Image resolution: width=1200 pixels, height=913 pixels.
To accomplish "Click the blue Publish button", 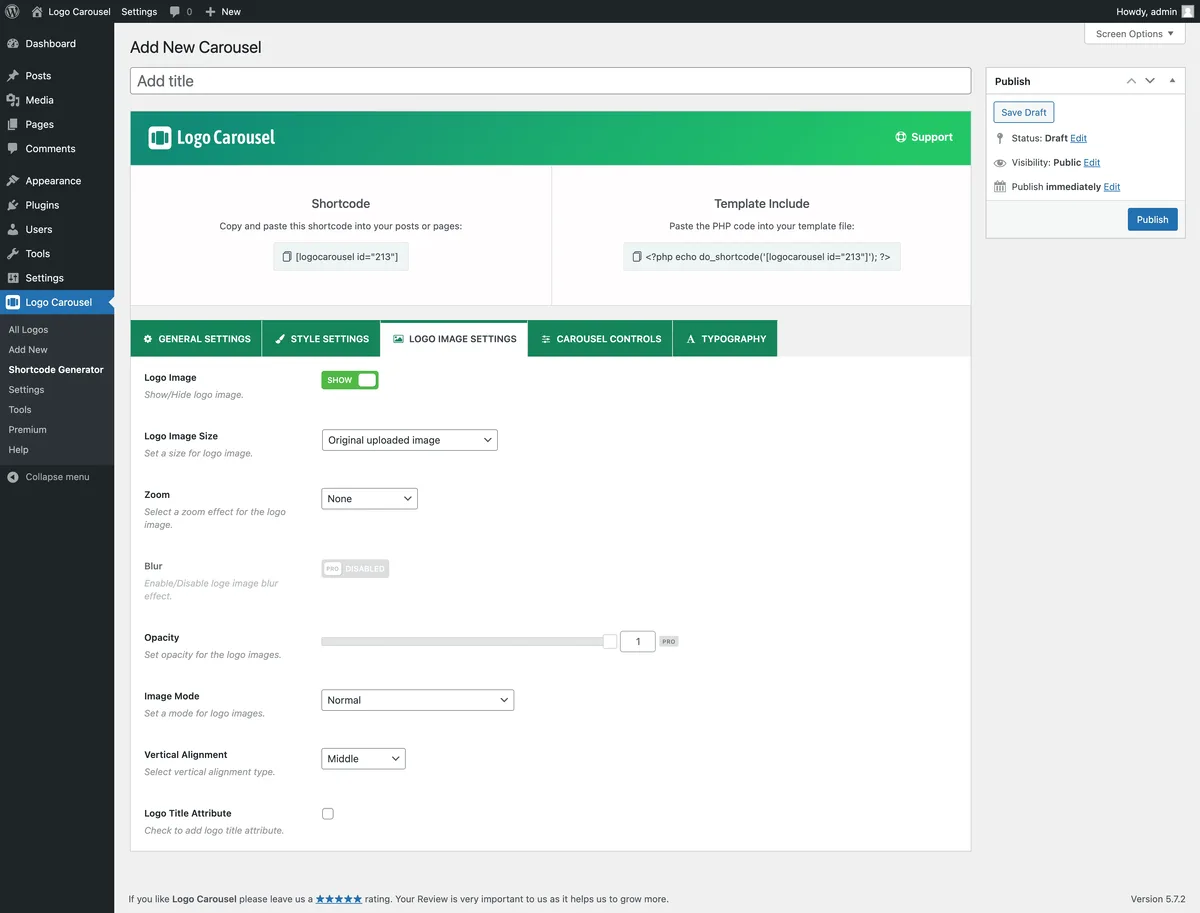I will click(1152, 220).
